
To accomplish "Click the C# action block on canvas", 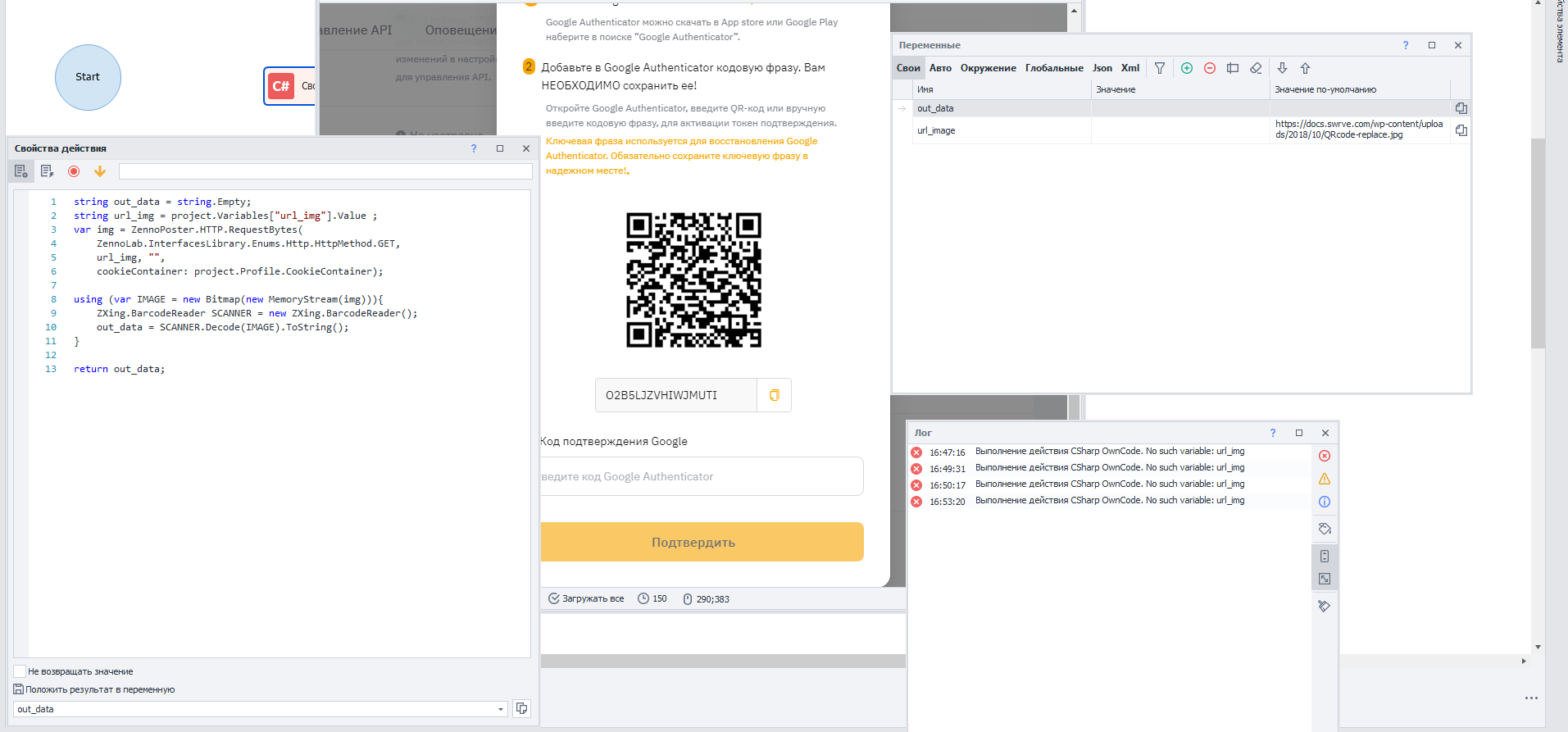I will point(289,86).
